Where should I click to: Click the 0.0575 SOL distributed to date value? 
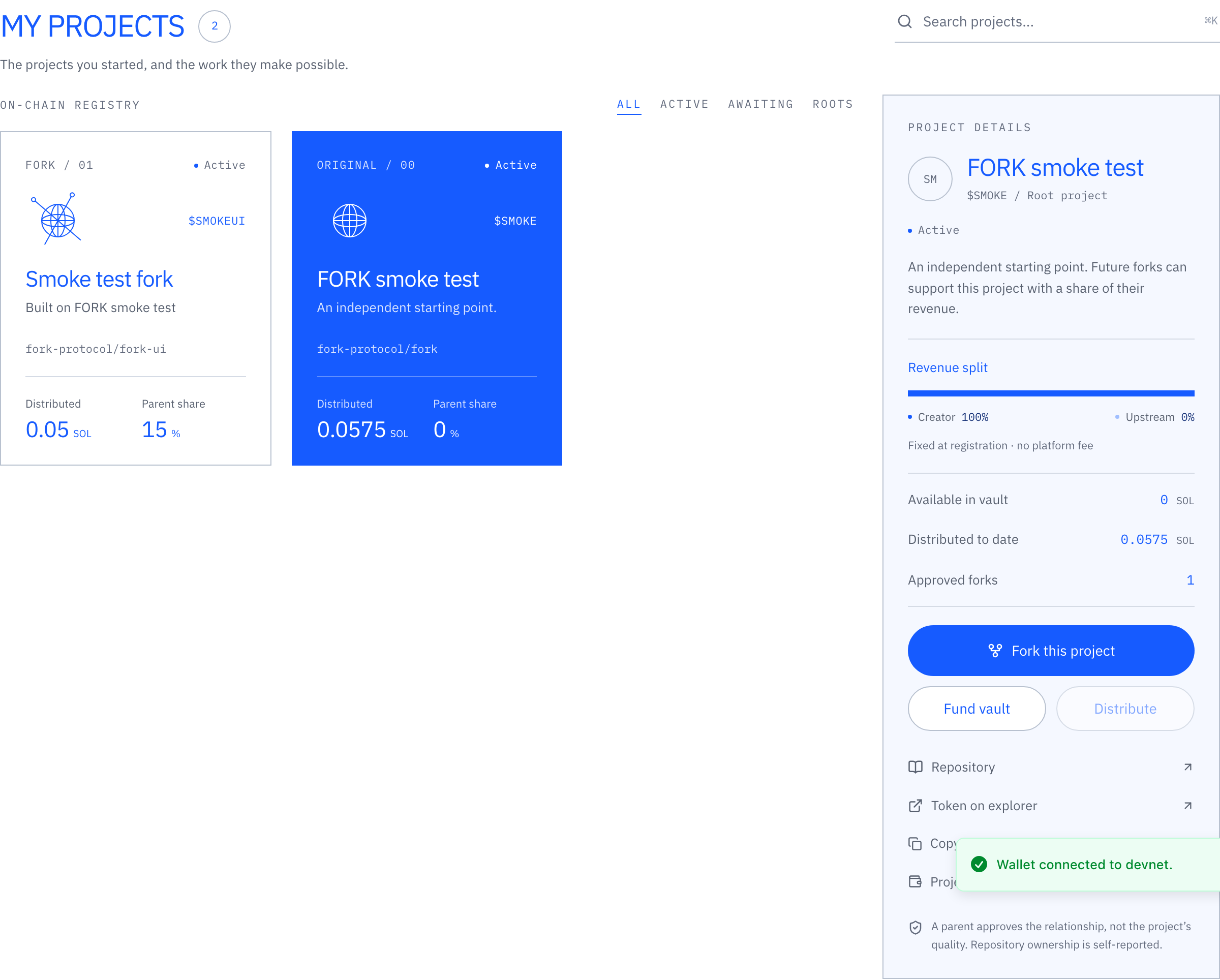pos(1156,540)
